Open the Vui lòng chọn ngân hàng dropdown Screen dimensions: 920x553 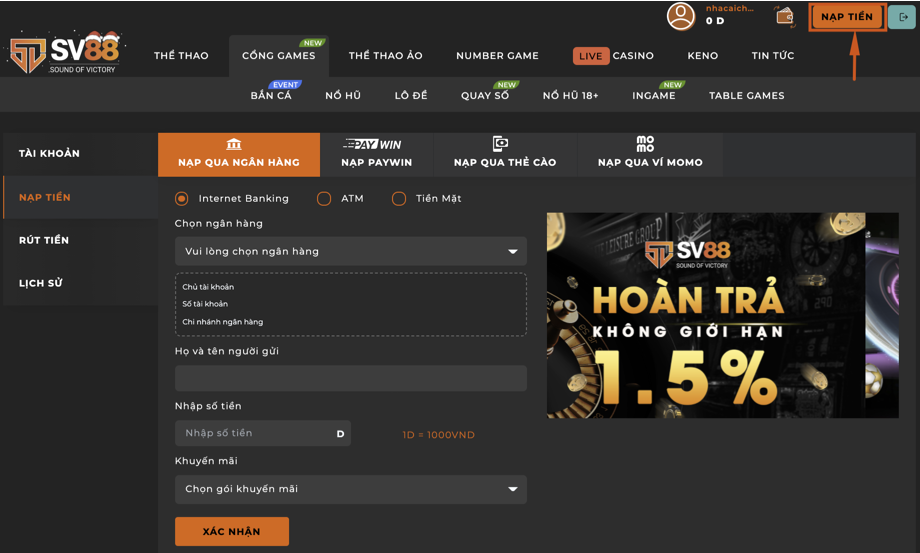click(x=351, y=252)
